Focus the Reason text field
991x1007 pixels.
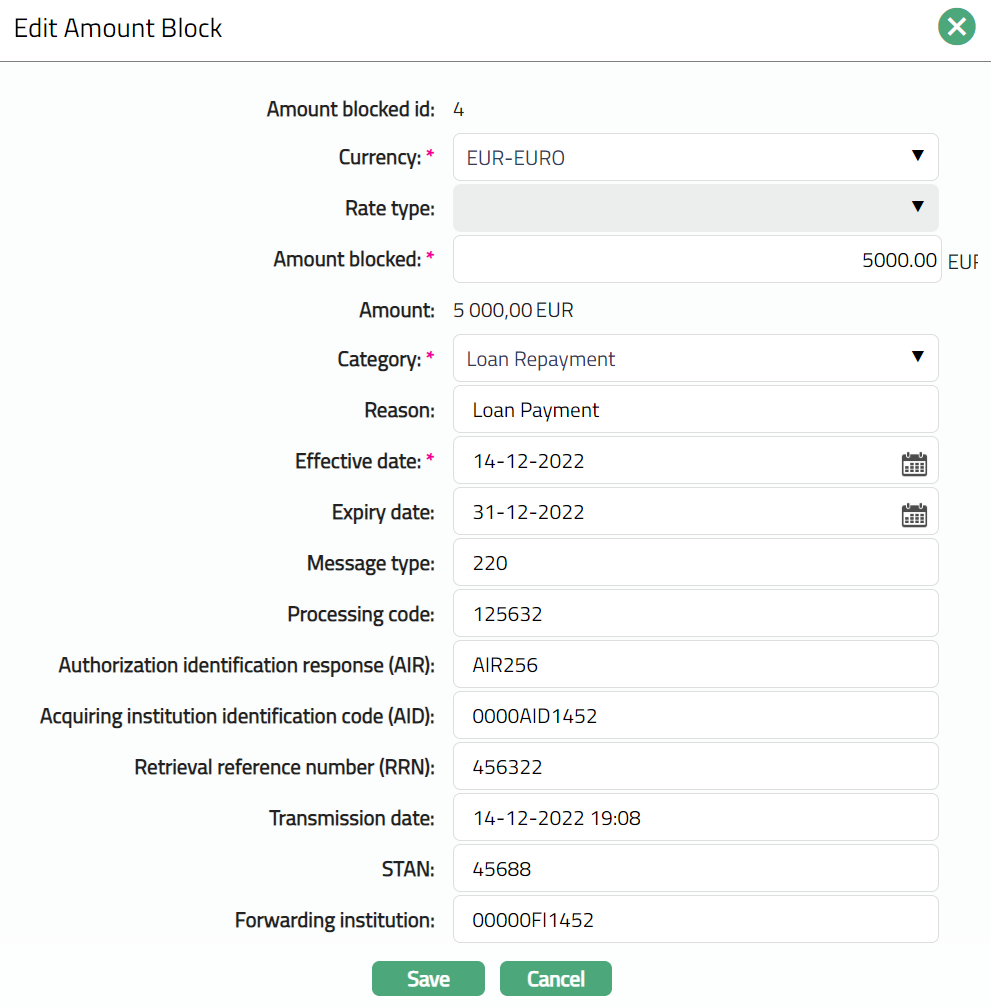tap(695, 410)
